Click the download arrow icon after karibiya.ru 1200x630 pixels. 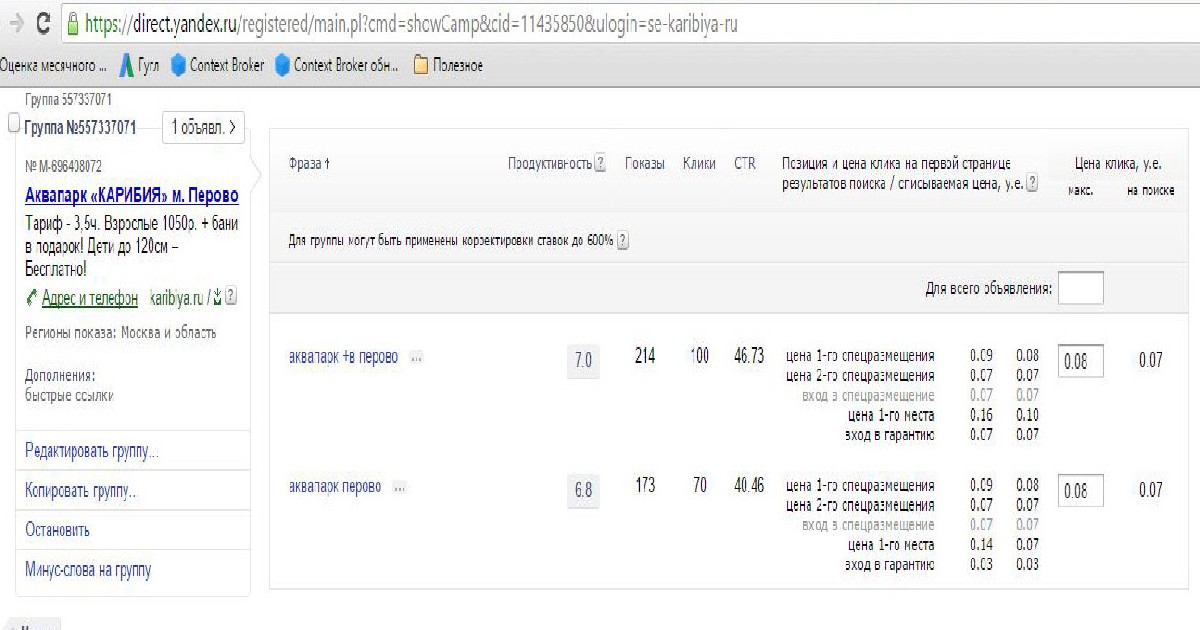(x=217, y=298)
